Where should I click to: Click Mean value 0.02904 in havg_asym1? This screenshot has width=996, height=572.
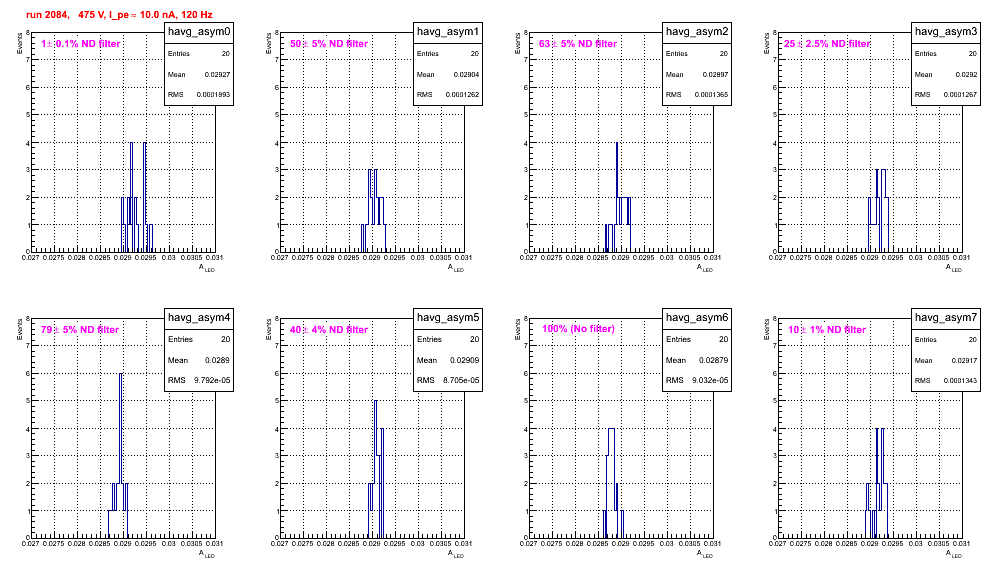click(x=466, y=74)
